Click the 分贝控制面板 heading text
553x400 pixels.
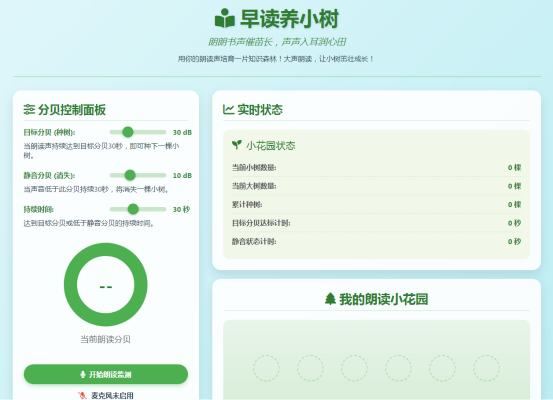pyautogui.click(x=72, y=110)
